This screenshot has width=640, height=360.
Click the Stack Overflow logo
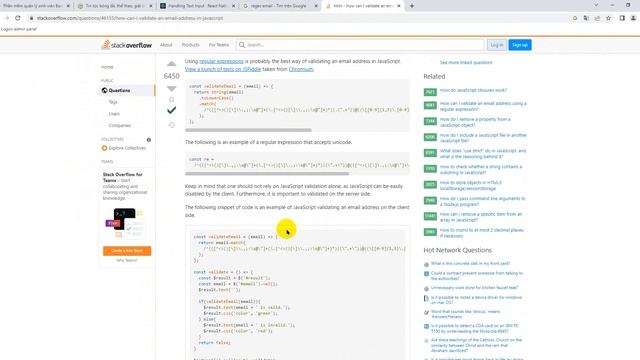pos(127,45)
